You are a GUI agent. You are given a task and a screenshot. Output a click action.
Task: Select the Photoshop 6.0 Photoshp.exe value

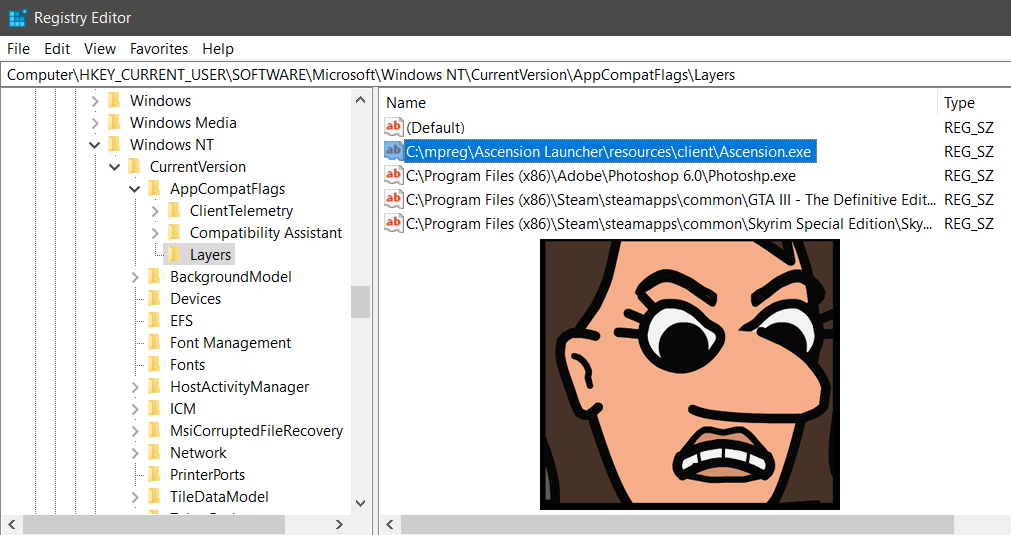(x=601, y=176)
